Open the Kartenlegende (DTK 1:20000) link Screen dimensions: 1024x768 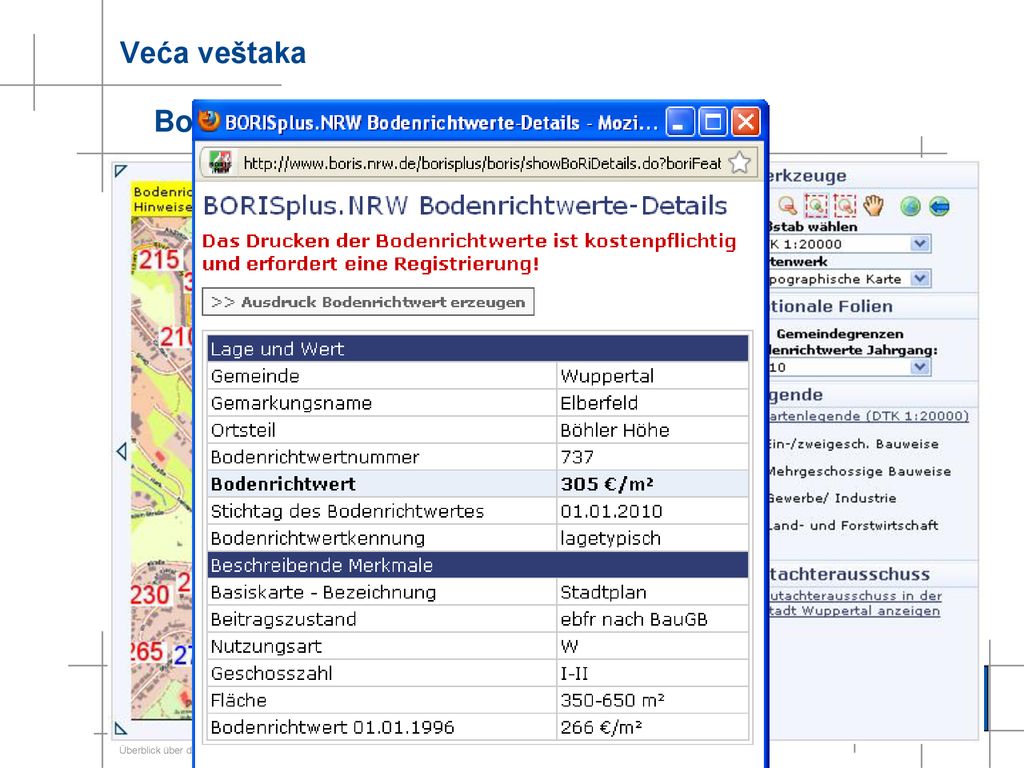[869, 416]
